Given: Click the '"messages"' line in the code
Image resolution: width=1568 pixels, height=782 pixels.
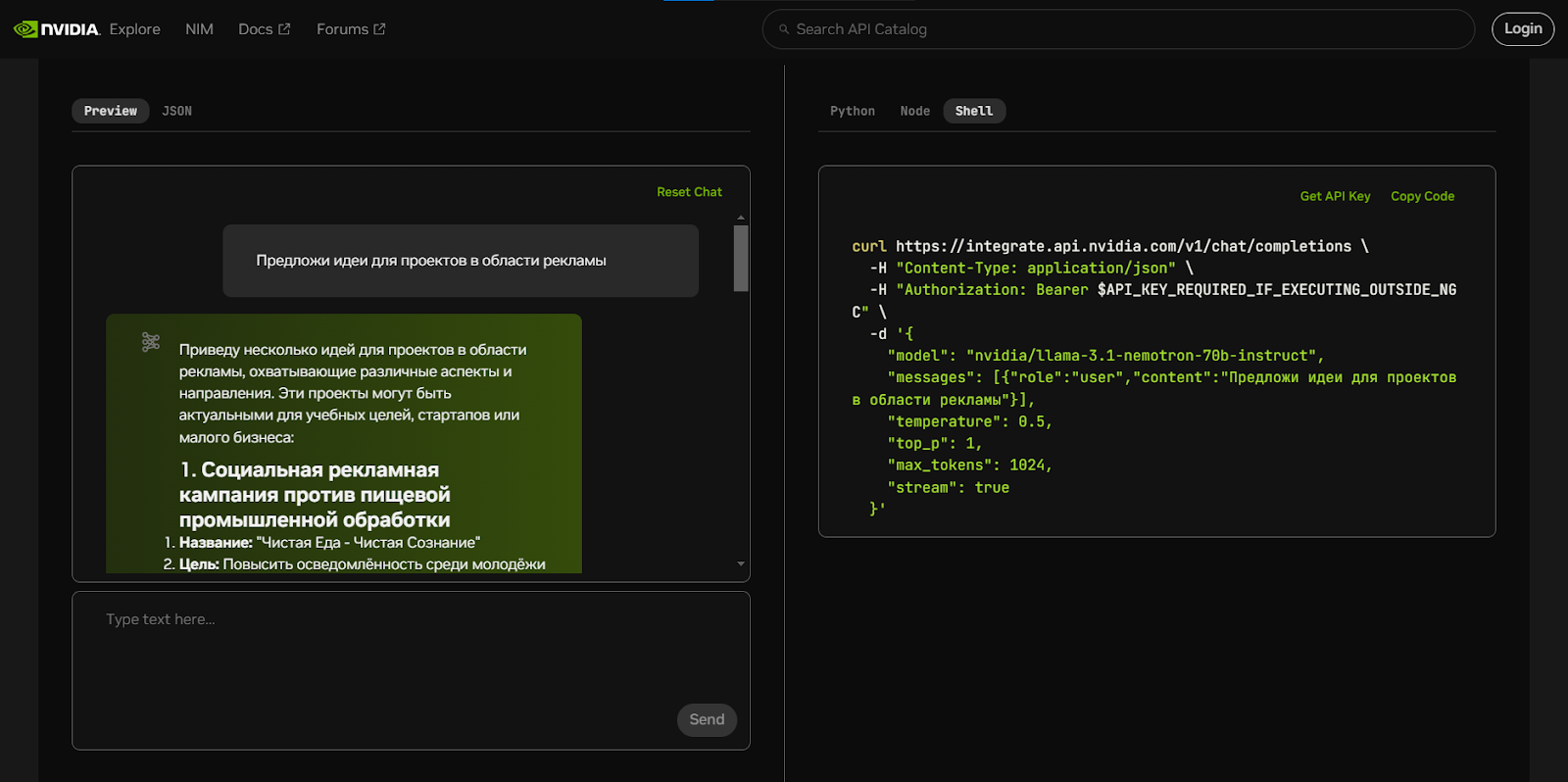Looking at the screenshot, I should pos(1154,388).
